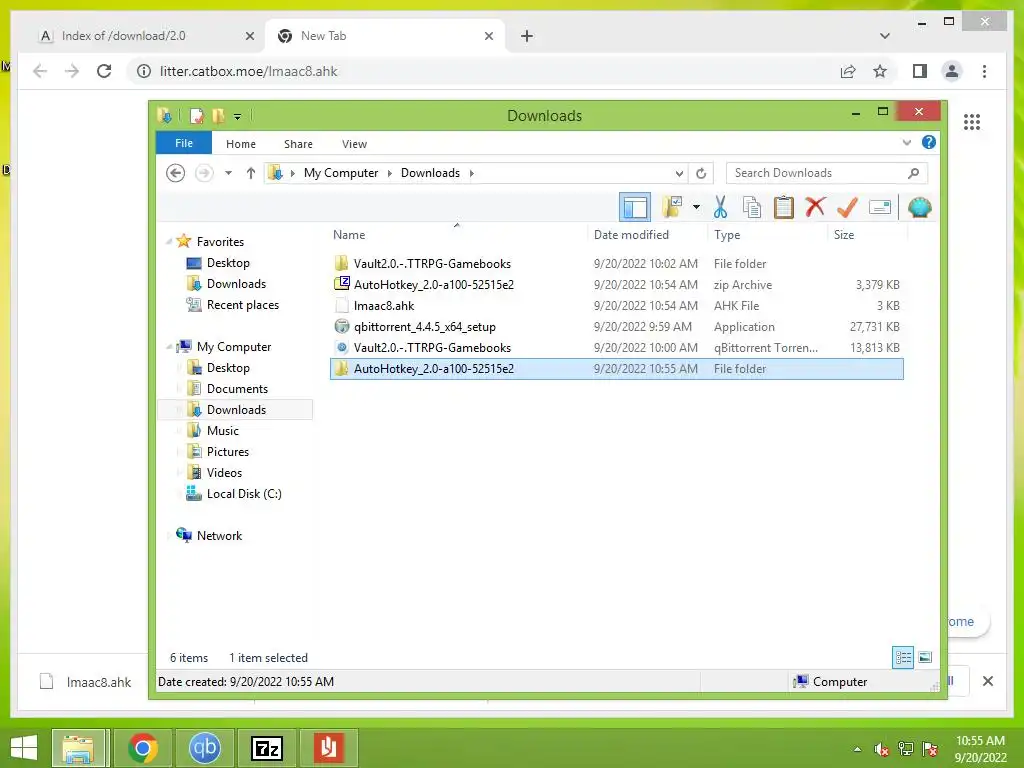1024x768 pixels.
Task: Select the Vault2.0.-.TTRPG-Gamebooks folder
Action: (617, 264)
